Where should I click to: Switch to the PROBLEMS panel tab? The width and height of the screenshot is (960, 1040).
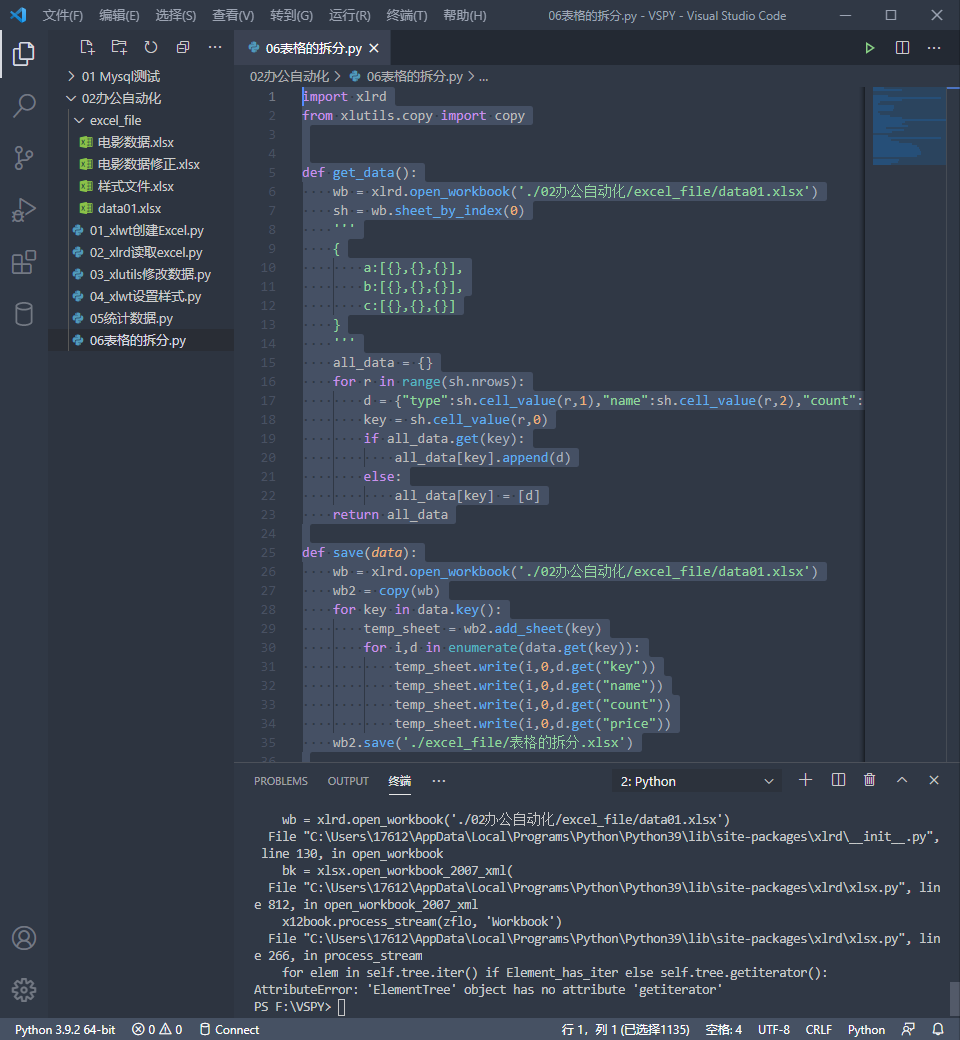coord(281,781)
